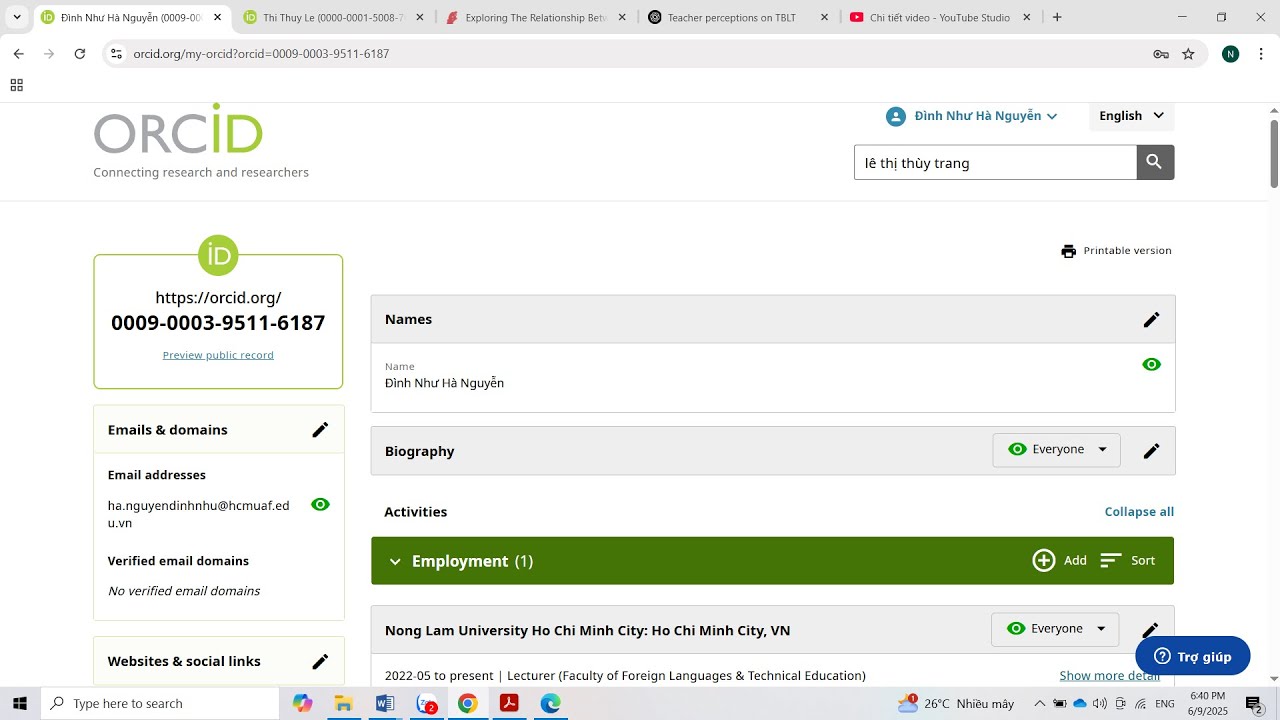Click the search magnifier button
Image resolution: width=1280 pixels, height=720 pixels.
1155,162
